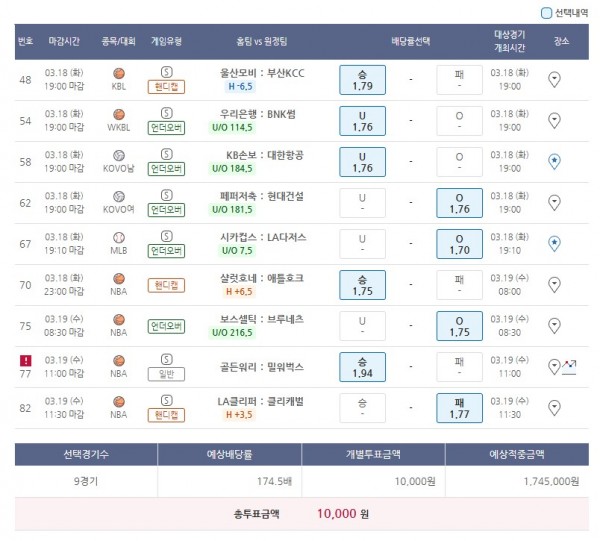Click the red alert icon above number 77
This screenshot has width=600, height=541.
point(25,360)
